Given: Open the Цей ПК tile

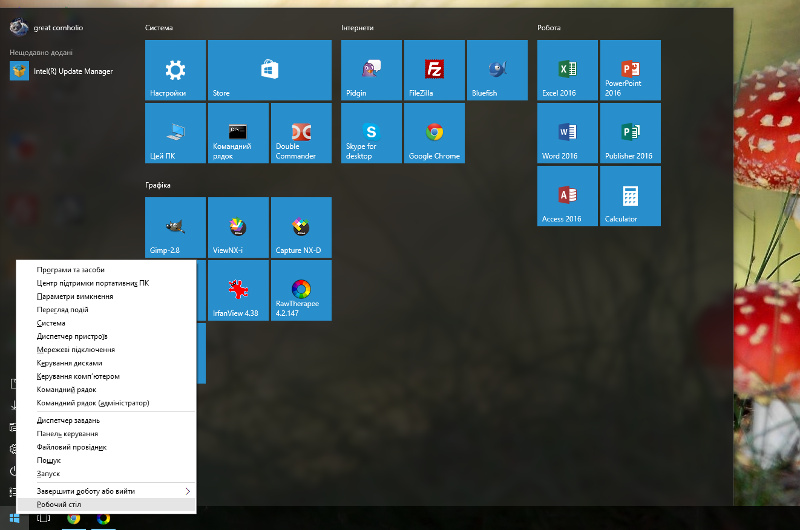Looking at the screenshot, I should pyautogui.click(x=176, y=133).
